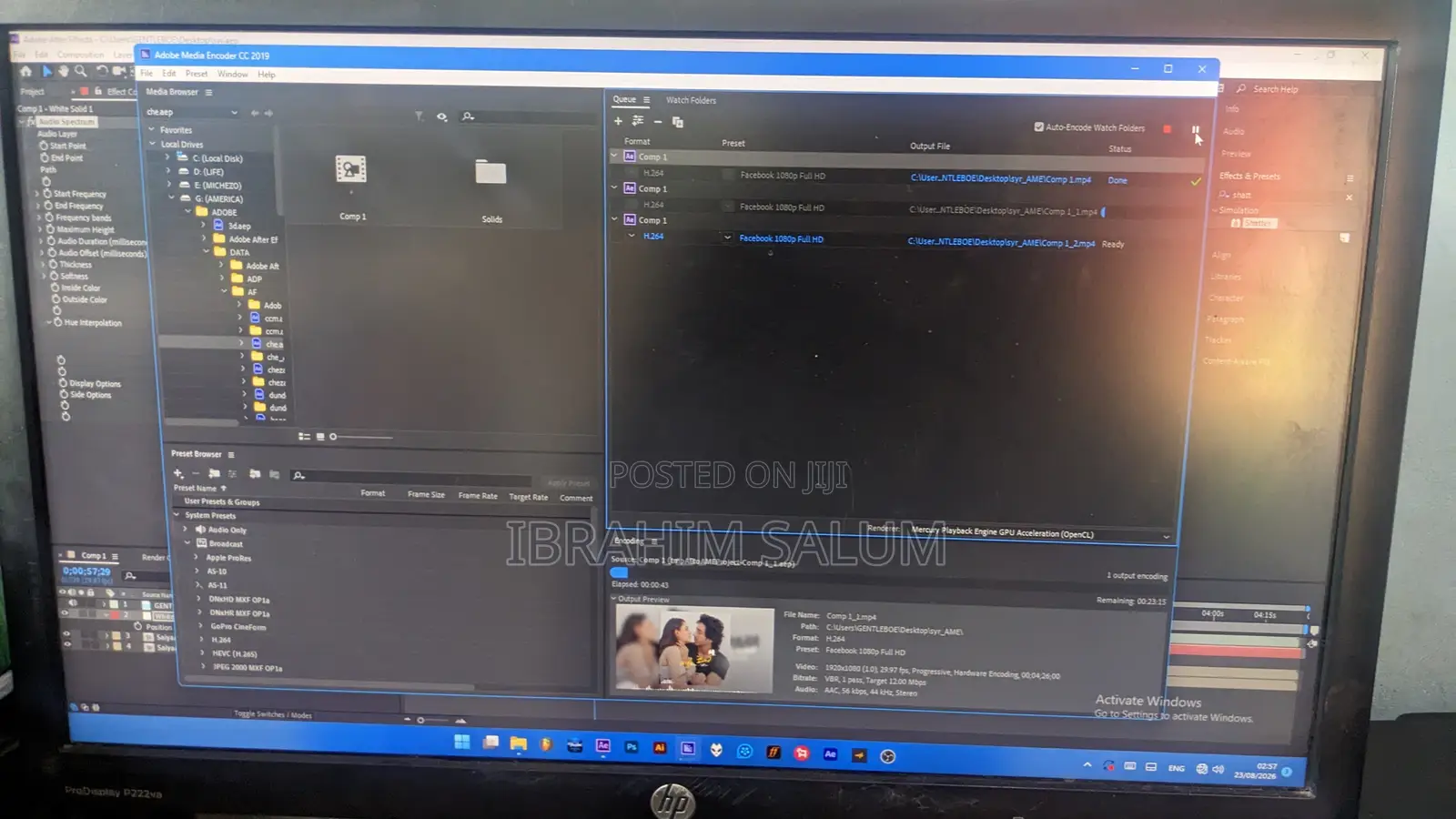Open the File menu in Media Encoder
The height and width of the screenshot is (819, 1456).
(x=147, y=74)
